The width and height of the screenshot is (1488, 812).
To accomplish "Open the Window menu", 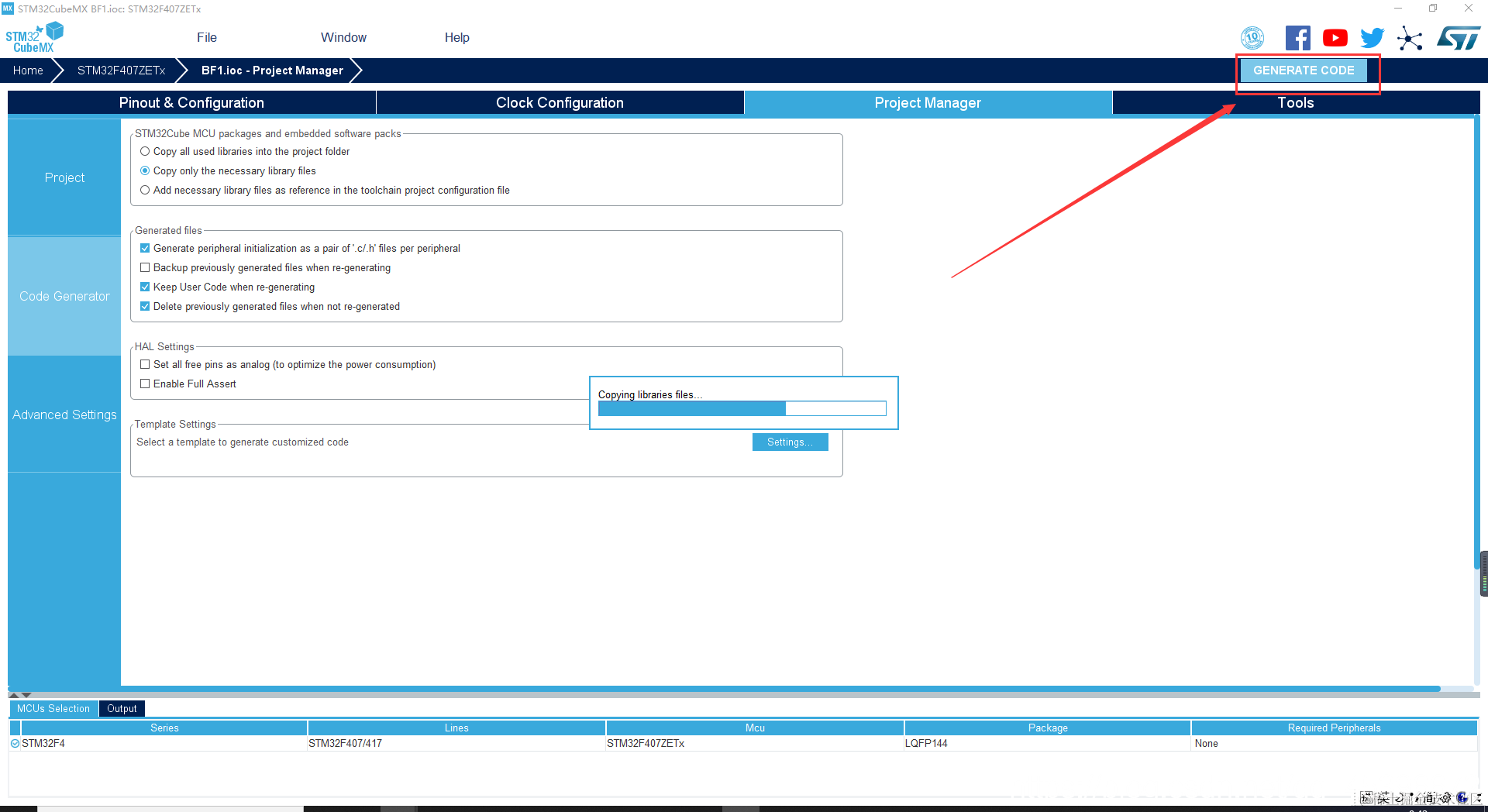I will (343, 37).
